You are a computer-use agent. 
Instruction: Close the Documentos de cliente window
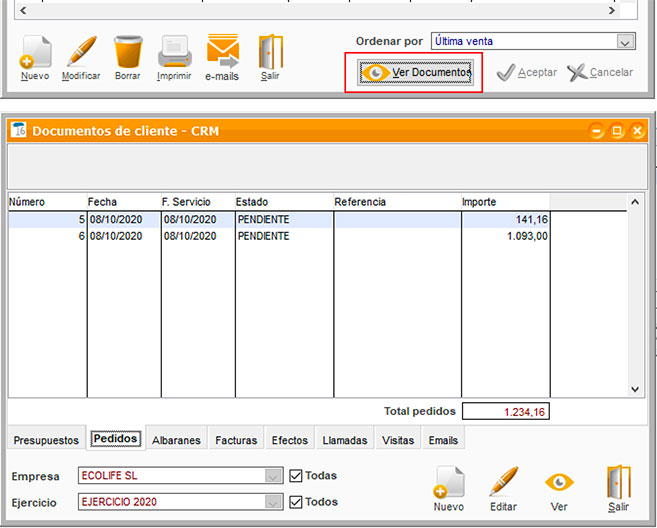click(x=637, y=131)
